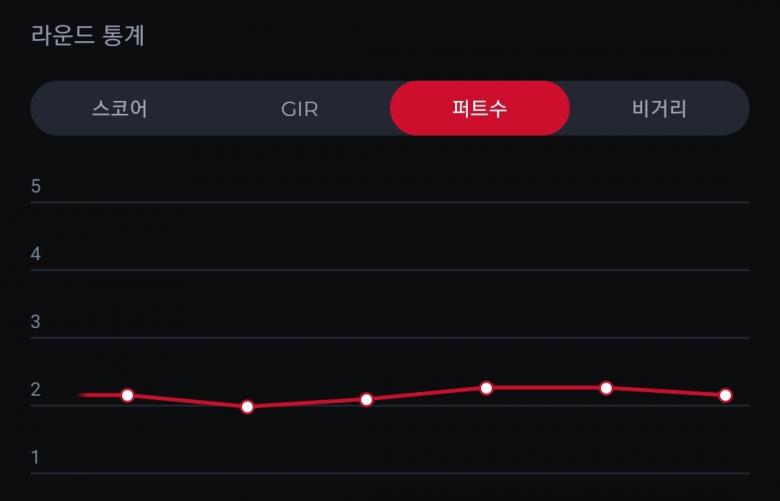
Task: Select the fifth data point on the line
Action: (606, 388)
